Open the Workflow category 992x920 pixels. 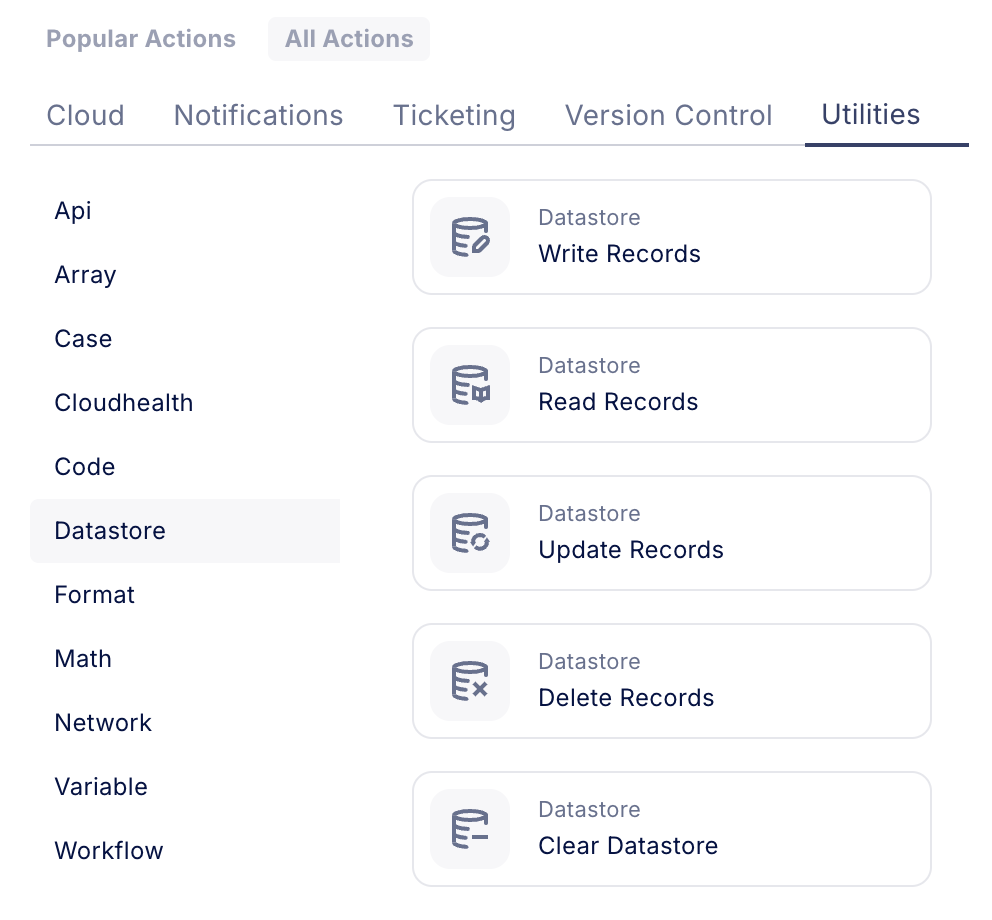[109, 851]
